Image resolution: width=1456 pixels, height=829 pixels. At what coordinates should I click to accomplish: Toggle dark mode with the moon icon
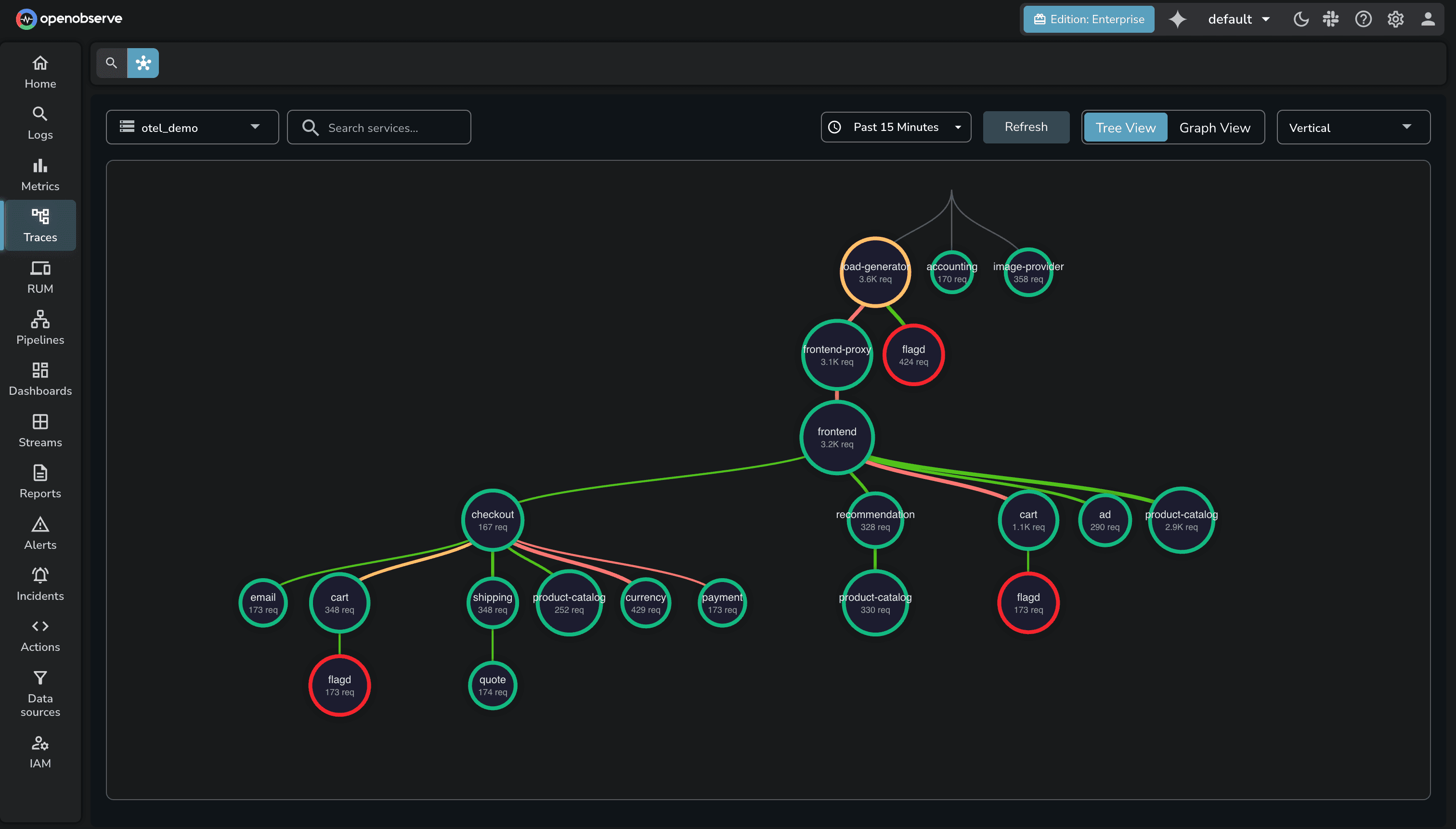point(1300,19)
